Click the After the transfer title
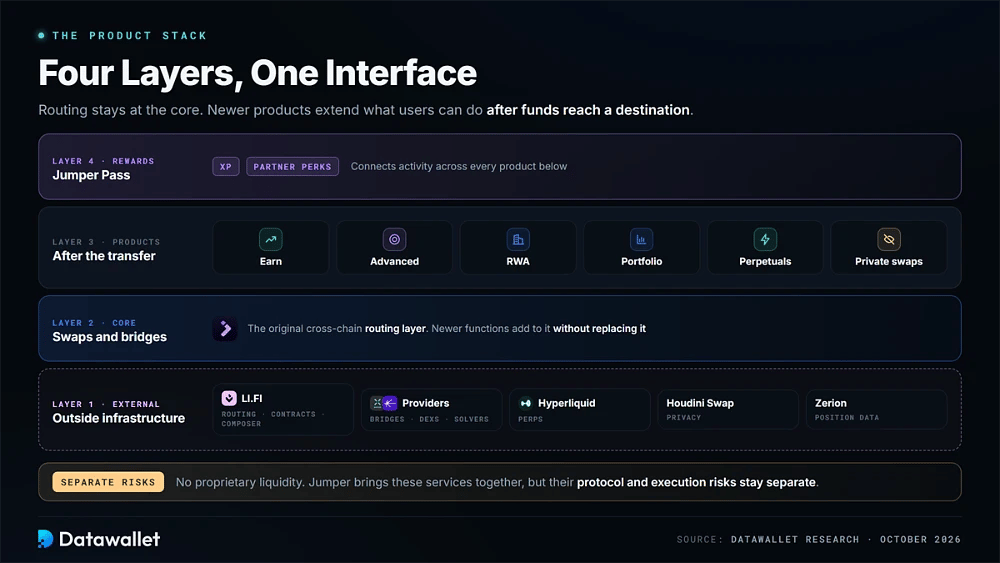Viewport: 1000px width, 563px height. pos(104,256)
